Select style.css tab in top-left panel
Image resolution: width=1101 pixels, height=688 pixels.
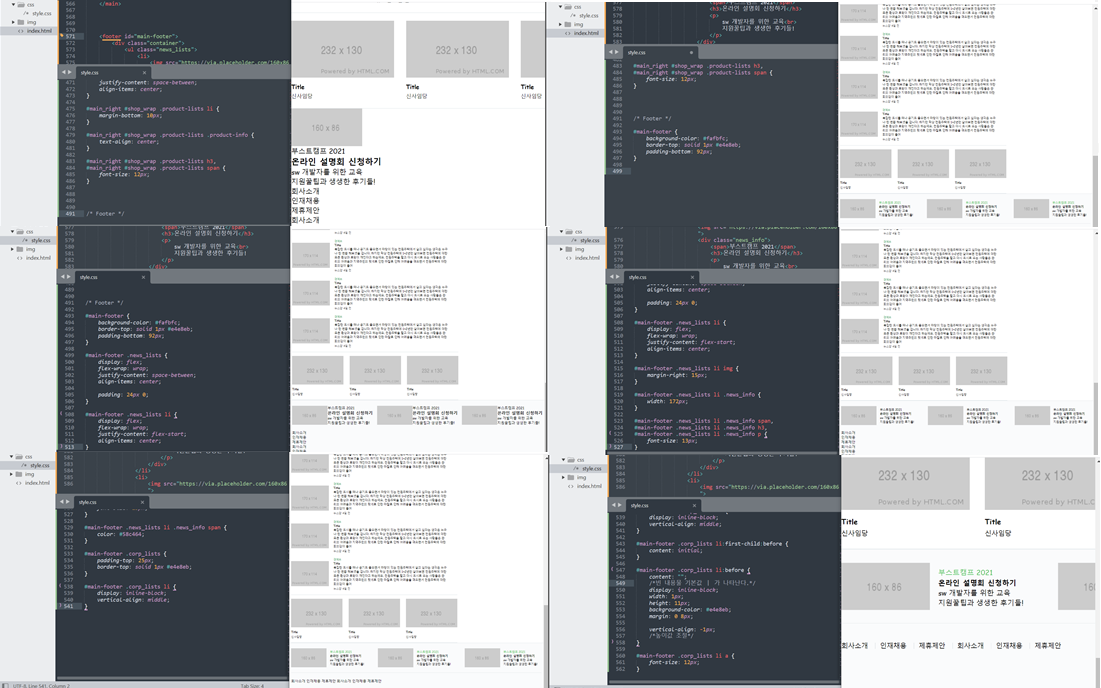click(113, 72)
